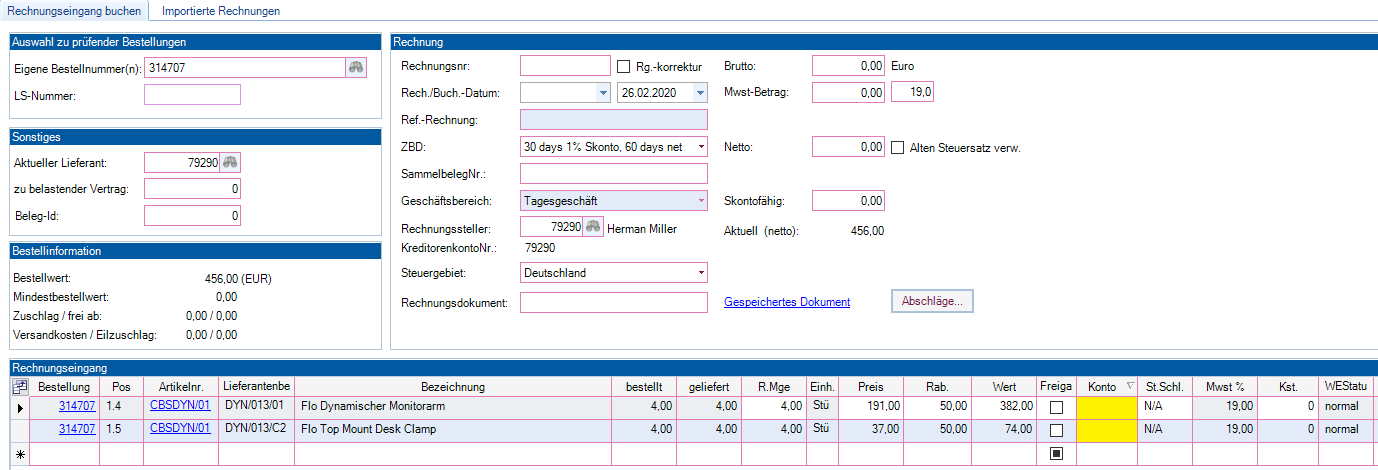Expand the Steuergebiet Deutschland dropdown
1378x470 pixels.
[x=700, y=273]
